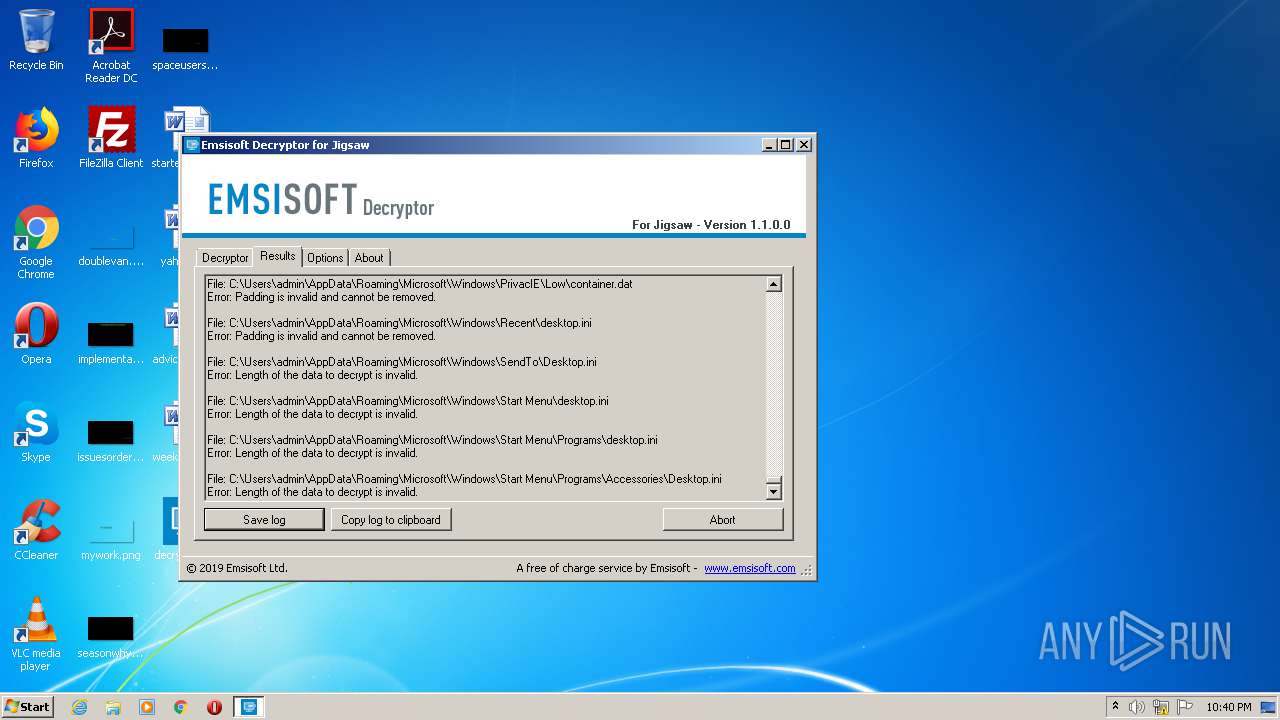
Task: Click the © 2019 Emsisoft Ltd. text
Action: [x=237, y=568]
